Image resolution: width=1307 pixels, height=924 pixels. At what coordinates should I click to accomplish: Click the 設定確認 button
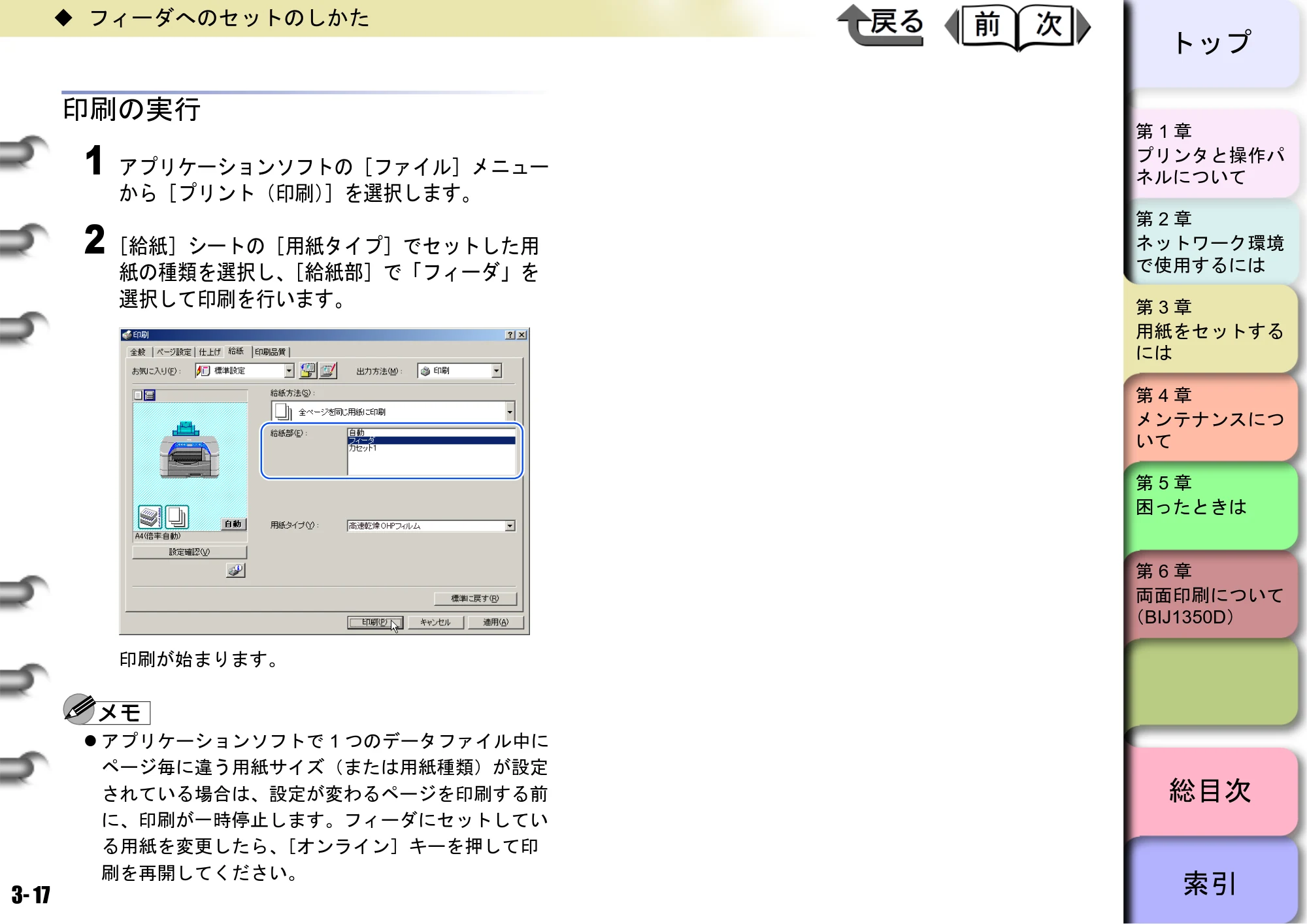click(190, 552)
